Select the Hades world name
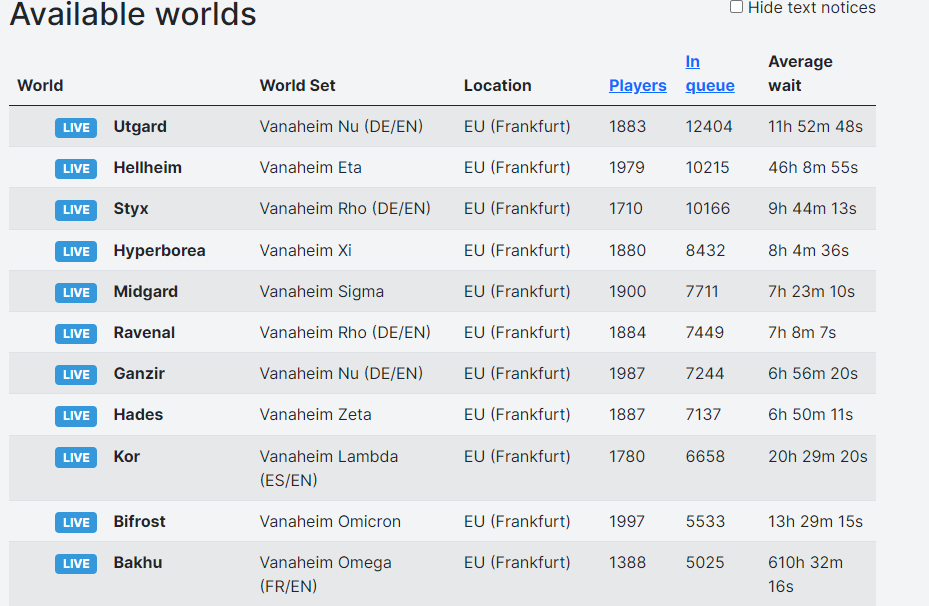This screenshot has width=929, height=606. pos(138,414)
